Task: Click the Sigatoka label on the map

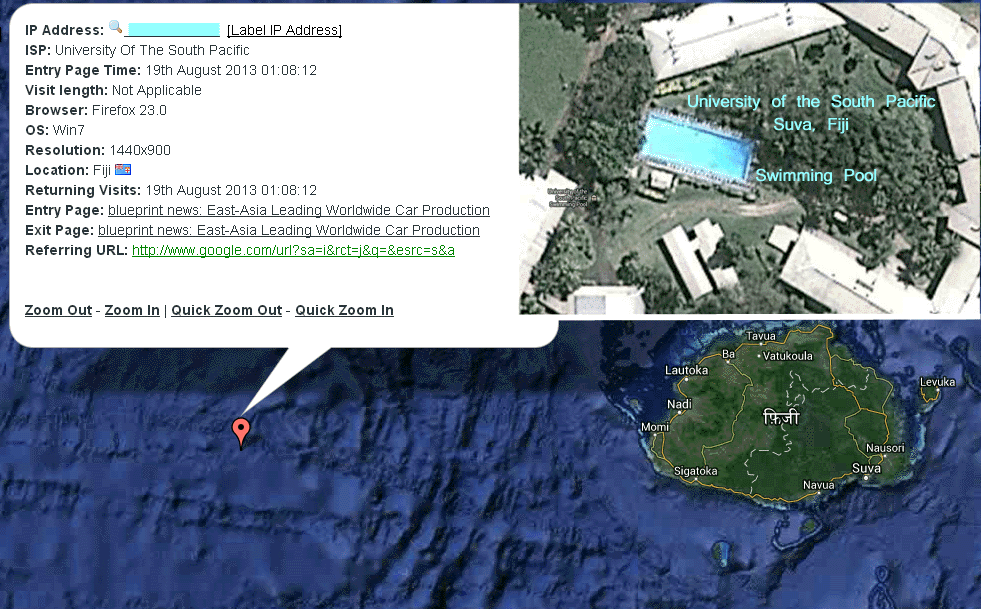Action: [695, 471]
